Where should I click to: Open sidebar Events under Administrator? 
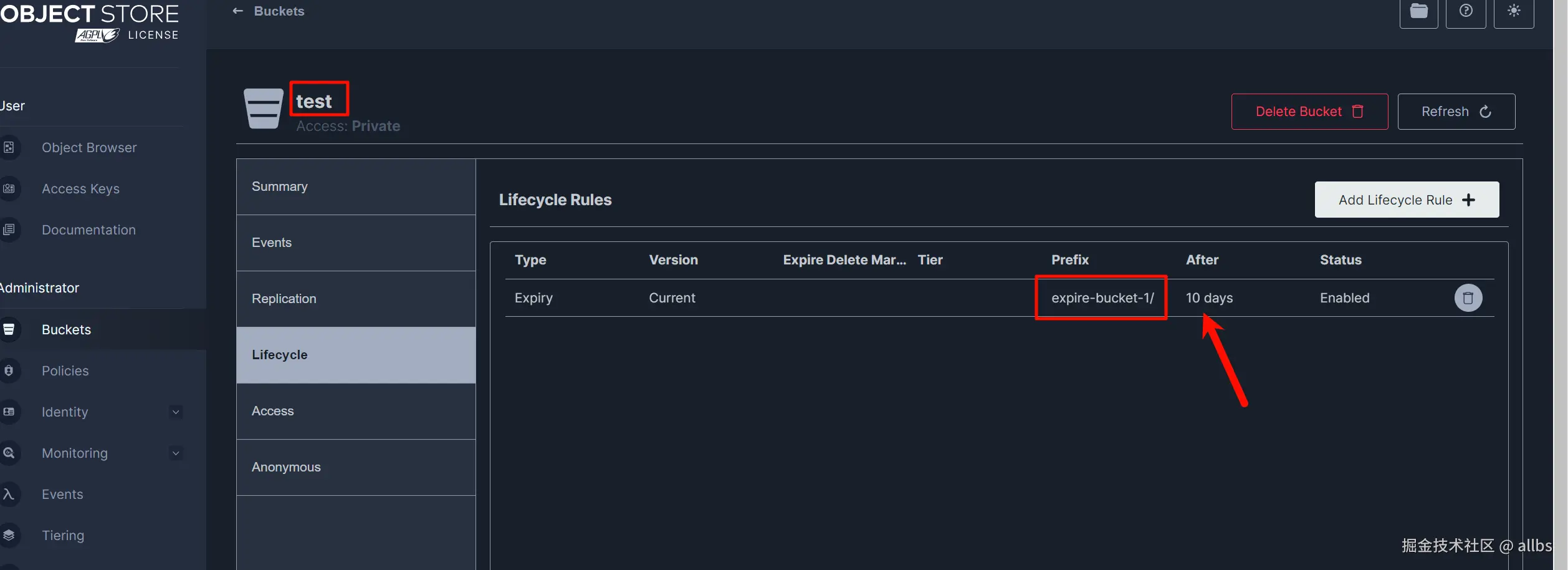pyautogui.click(x=62, y=495)
